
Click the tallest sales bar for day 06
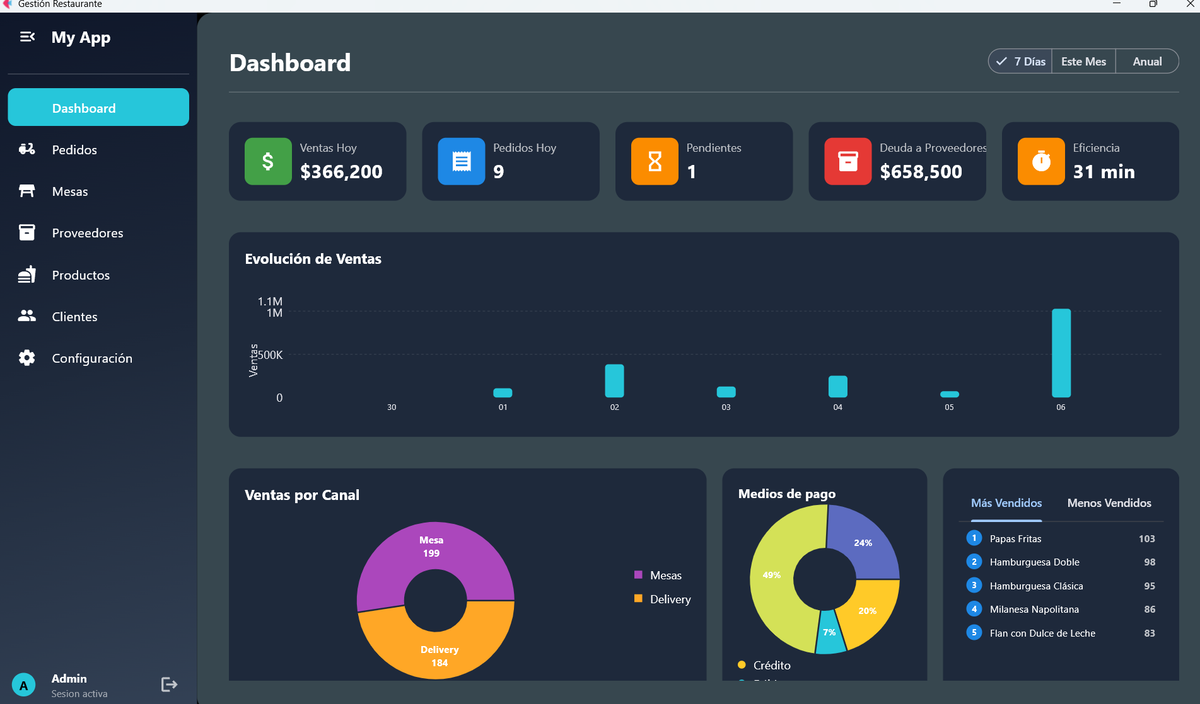click(1061, 353)
